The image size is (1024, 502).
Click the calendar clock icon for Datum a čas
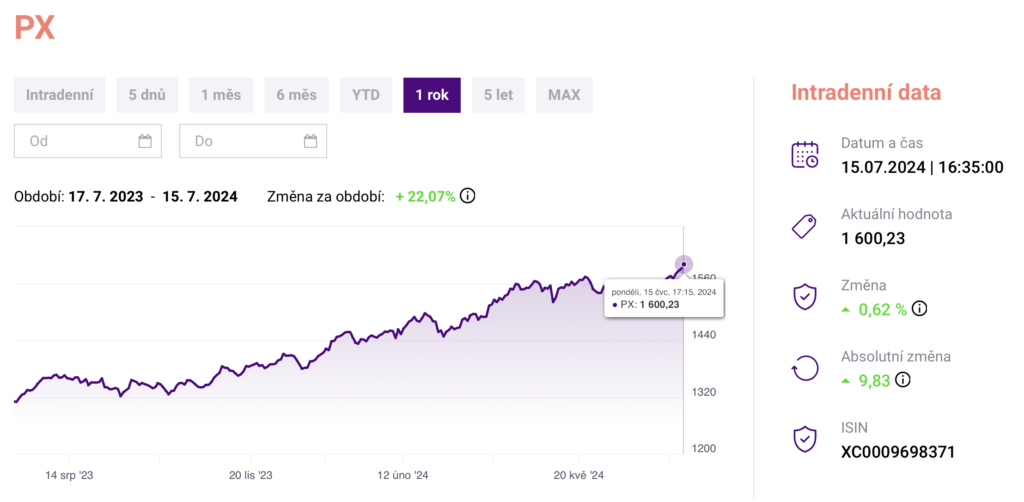pos(805,155)
